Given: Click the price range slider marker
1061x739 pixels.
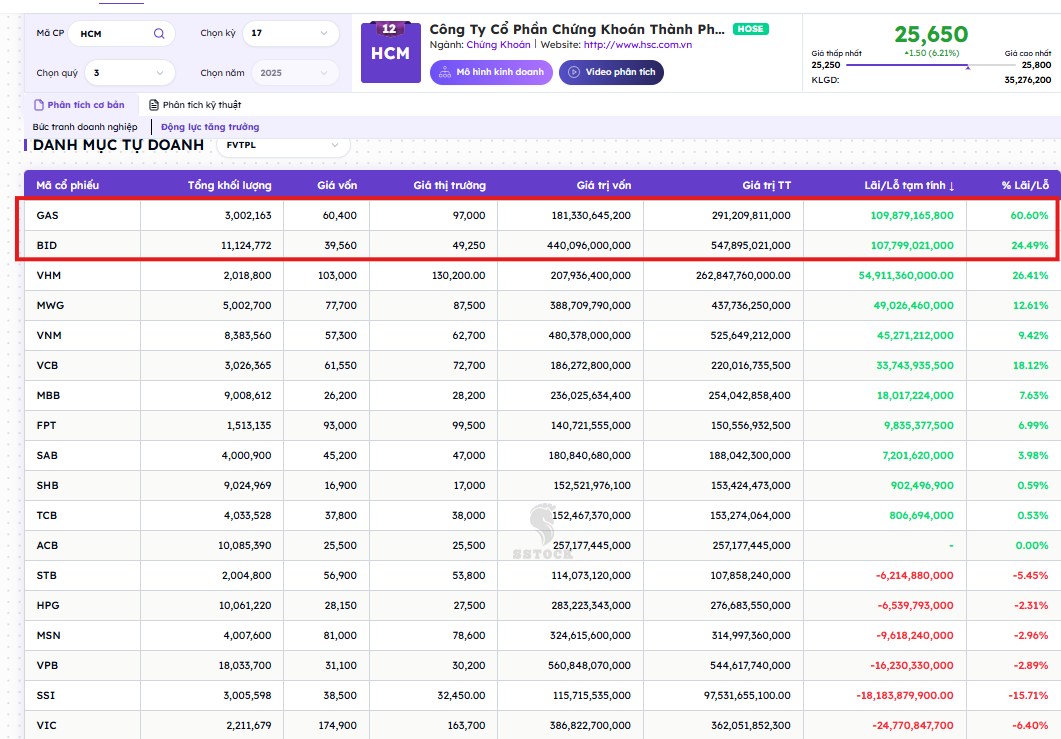Looking at the screenshot, I should [x=967, y=66].
